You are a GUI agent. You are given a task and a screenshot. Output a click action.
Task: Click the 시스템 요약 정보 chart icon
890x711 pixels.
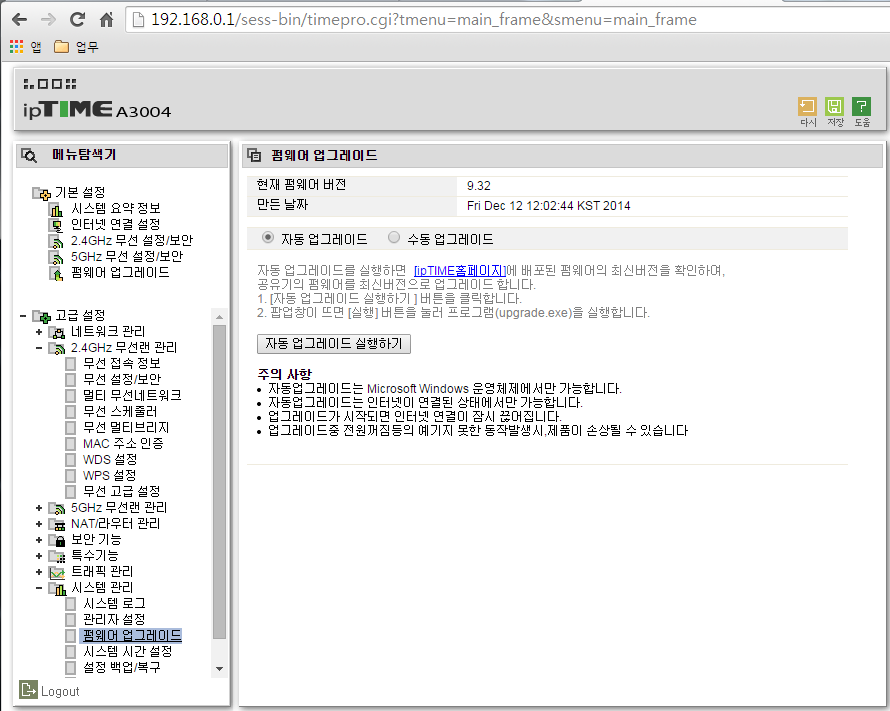(56, 209)
